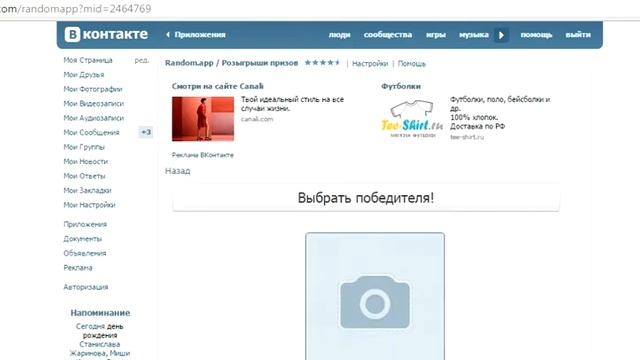The width and height of the screenshot is (640, 360).
Task: Click the Напоминание reminder heading
Action: click(100, 313)
